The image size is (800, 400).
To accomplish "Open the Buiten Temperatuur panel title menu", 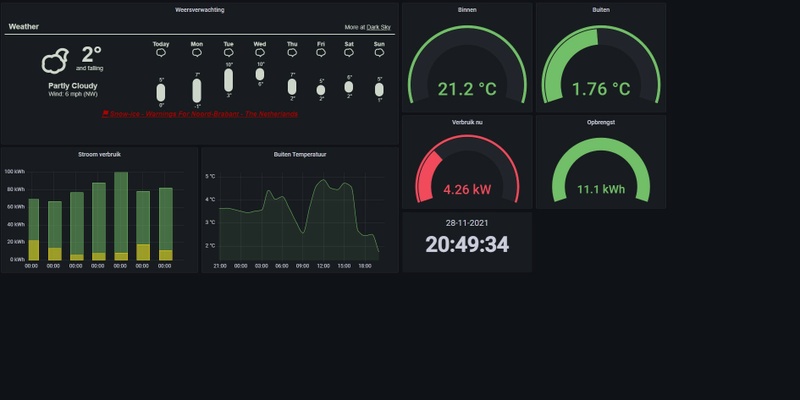I will pyautogui.click(x=300, y=154).
